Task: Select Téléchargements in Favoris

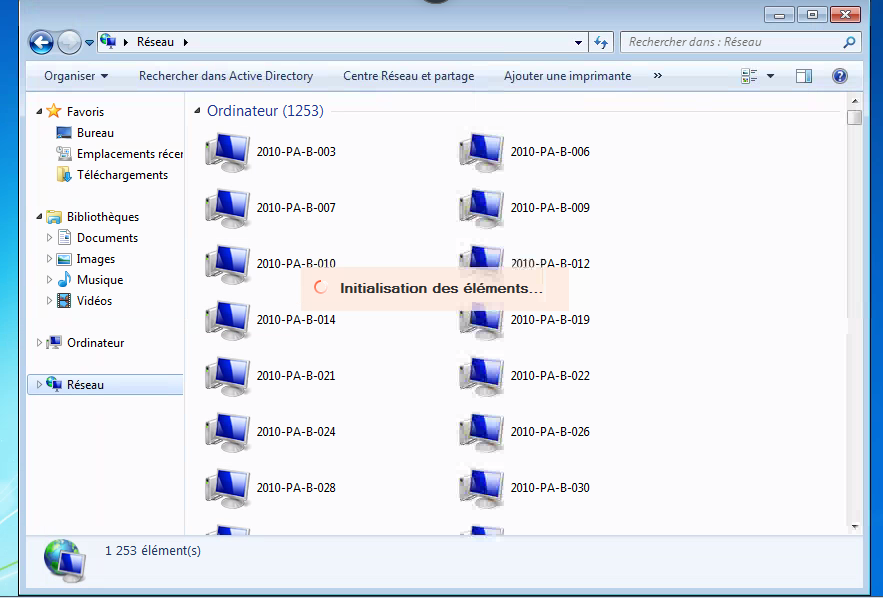Action: point(122,175)
